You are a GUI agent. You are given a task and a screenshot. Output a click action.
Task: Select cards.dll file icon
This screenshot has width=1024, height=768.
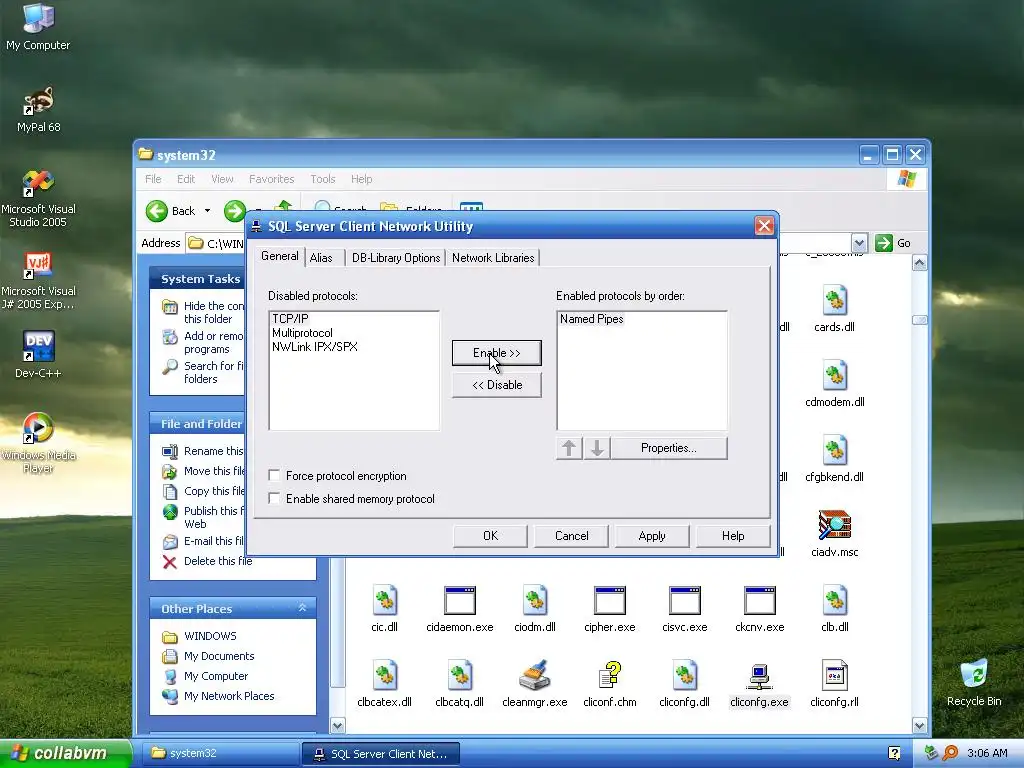(x=834, y=309)
